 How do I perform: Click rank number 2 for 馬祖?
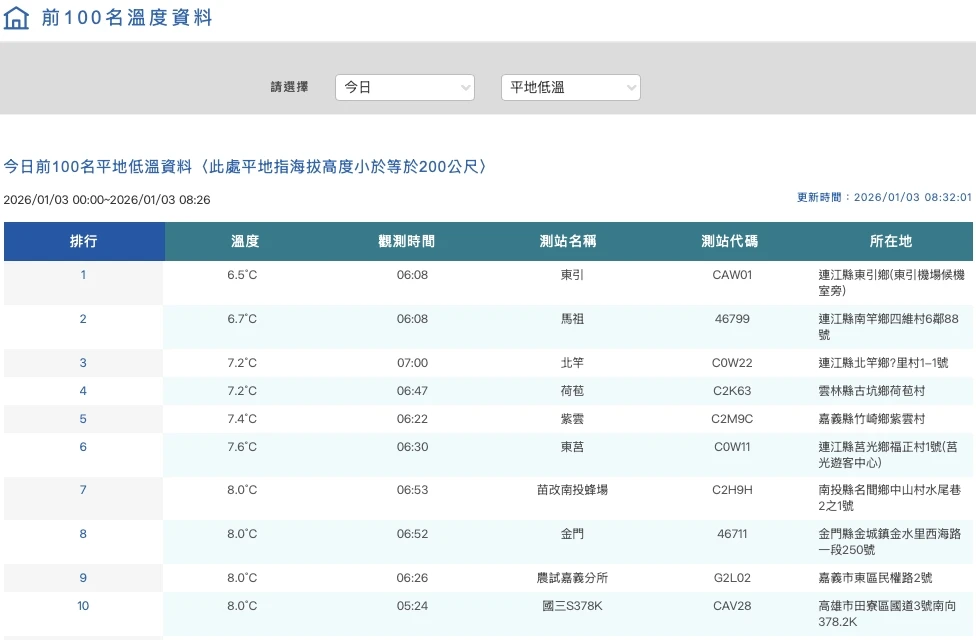(x=84, y=320)
